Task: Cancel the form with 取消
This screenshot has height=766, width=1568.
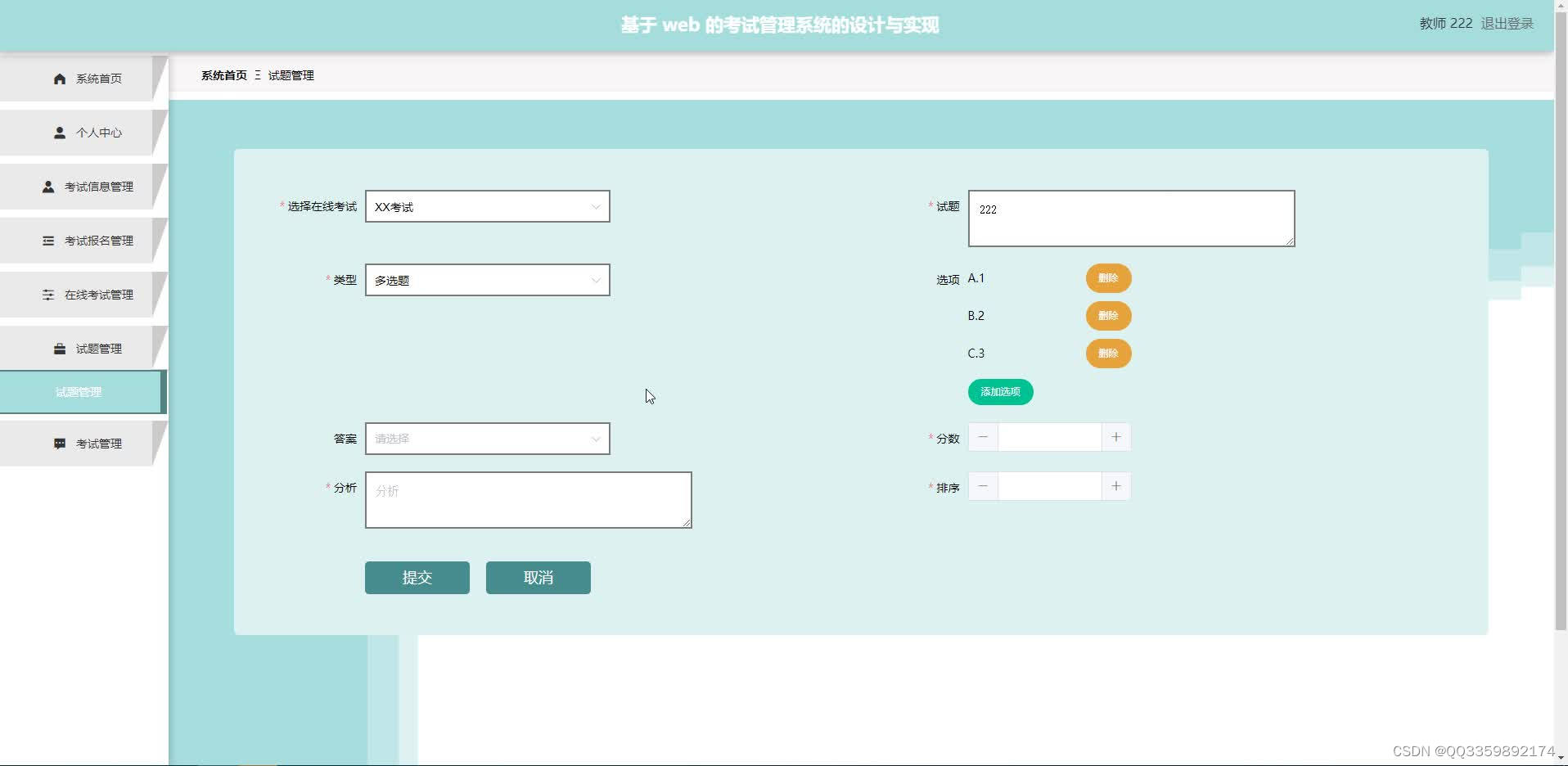Action: 538,578
